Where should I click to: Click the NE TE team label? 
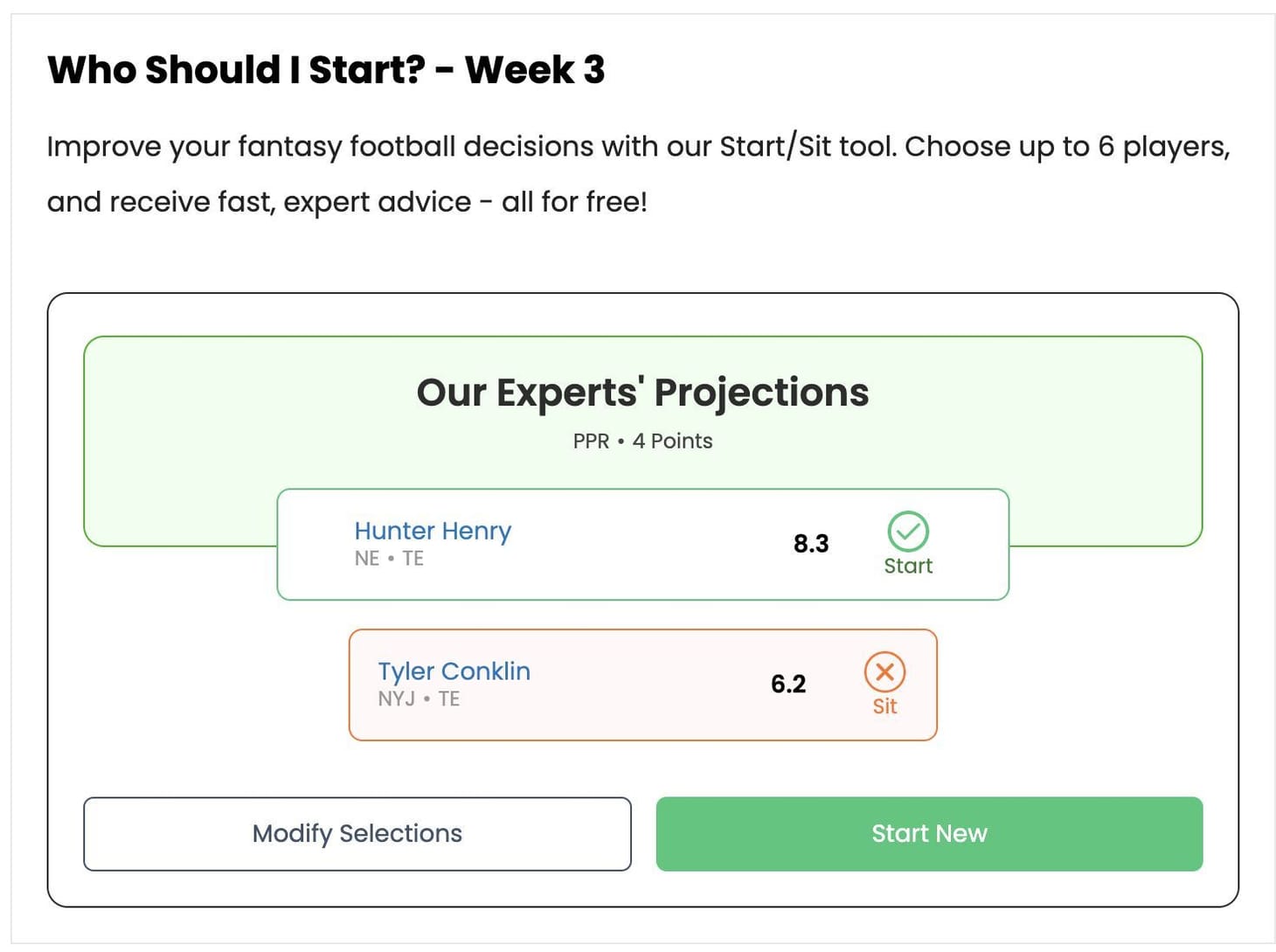[388, 558]
